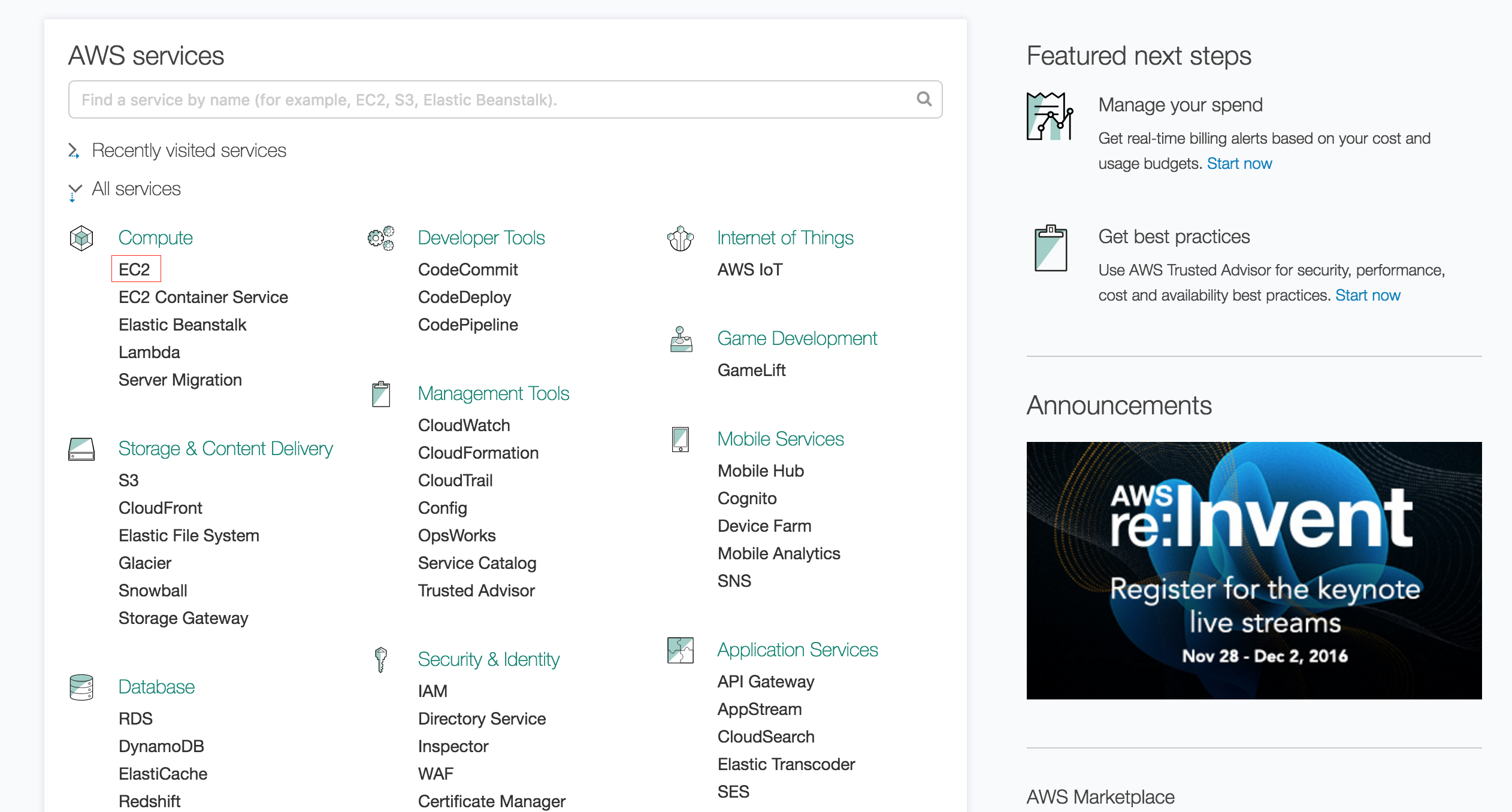Click the Management Tools category heading

(494, 393)
